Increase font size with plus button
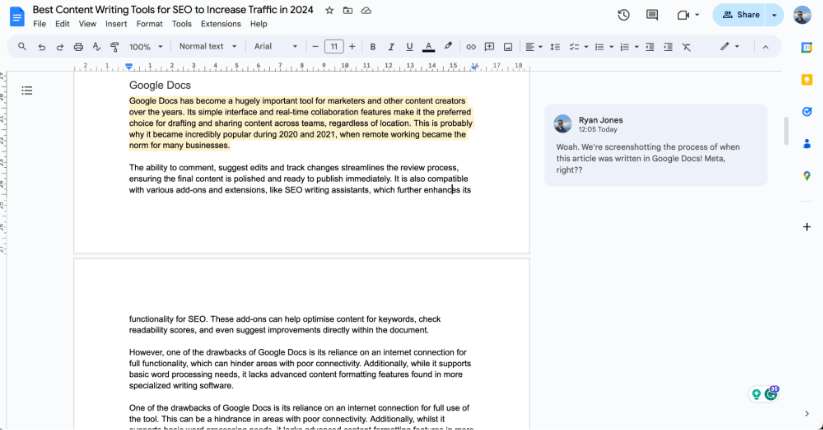 coord(352,47)
